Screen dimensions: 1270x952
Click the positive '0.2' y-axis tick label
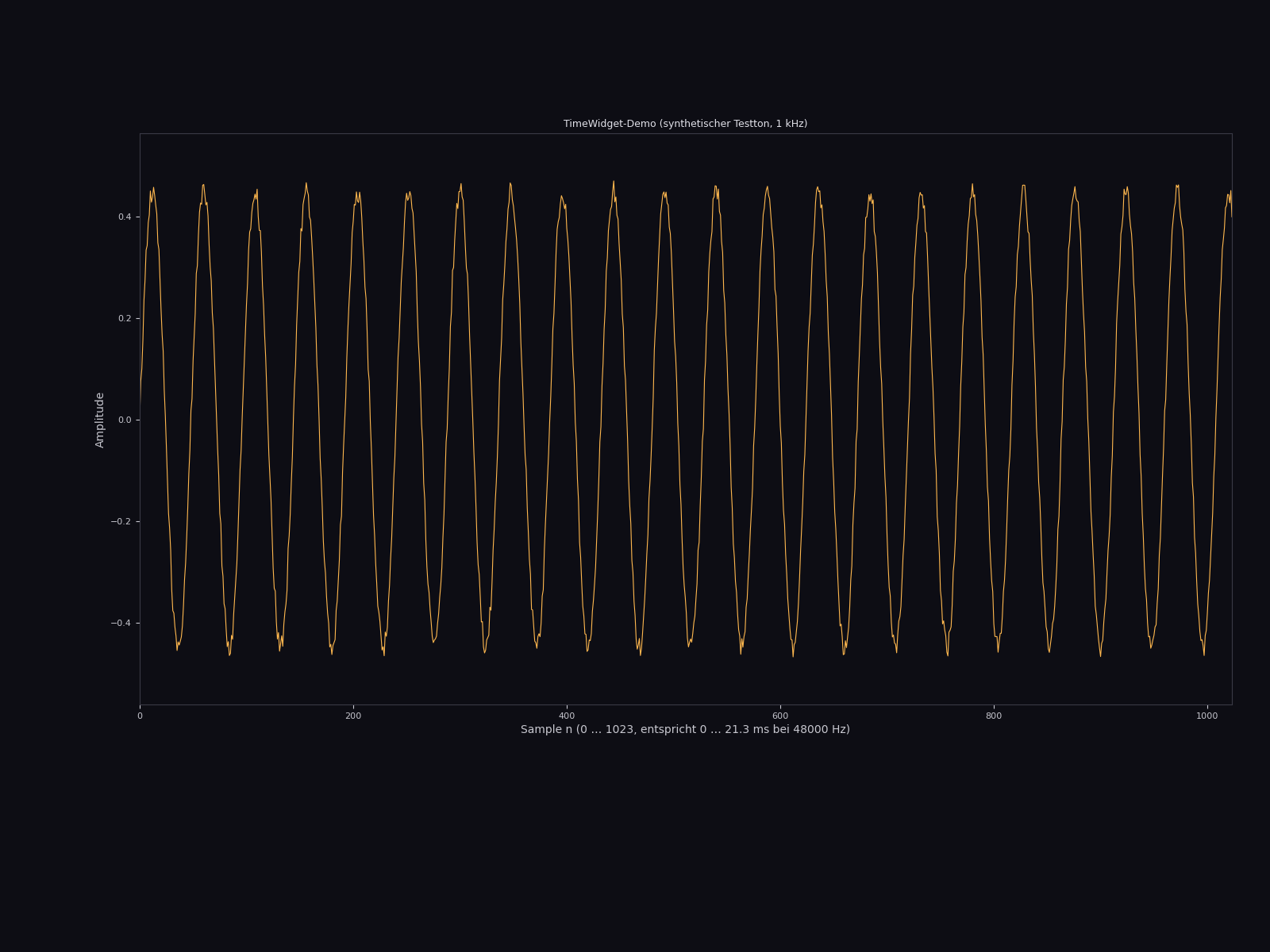[x=125, y=318]
